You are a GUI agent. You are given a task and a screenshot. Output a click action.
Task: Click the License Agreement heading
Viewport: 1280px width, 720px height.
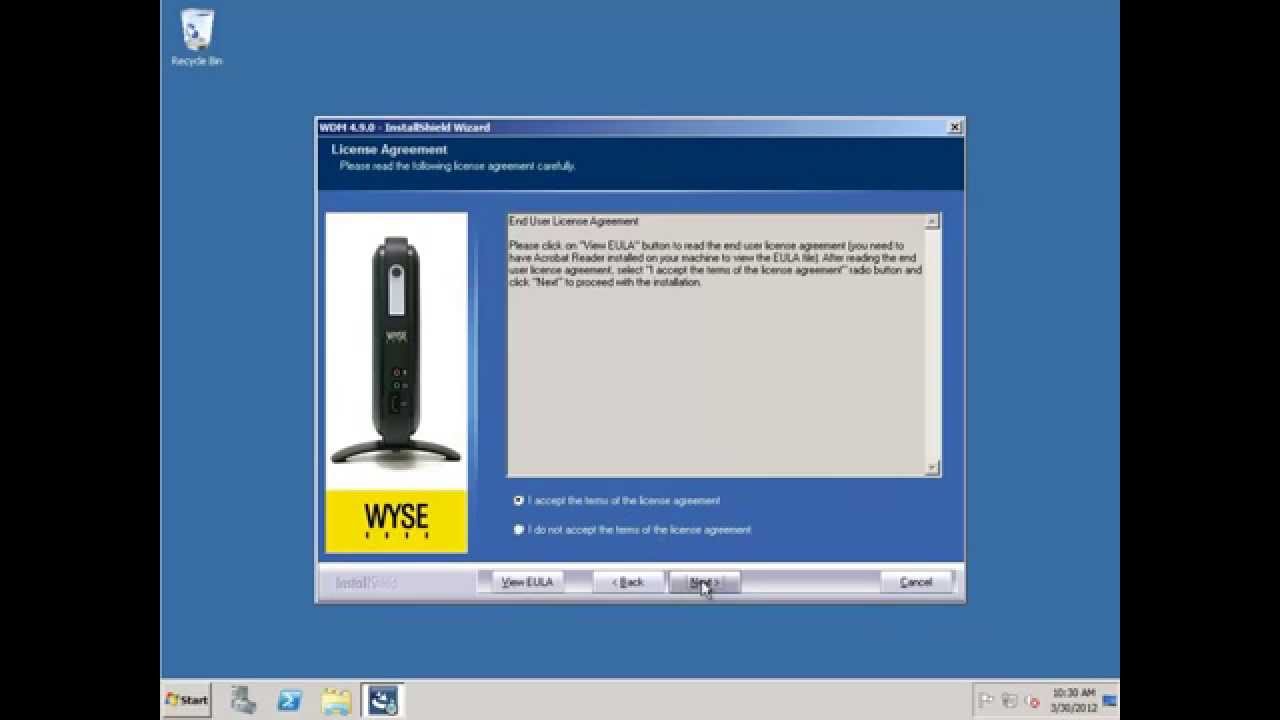[x=389, y=149]
